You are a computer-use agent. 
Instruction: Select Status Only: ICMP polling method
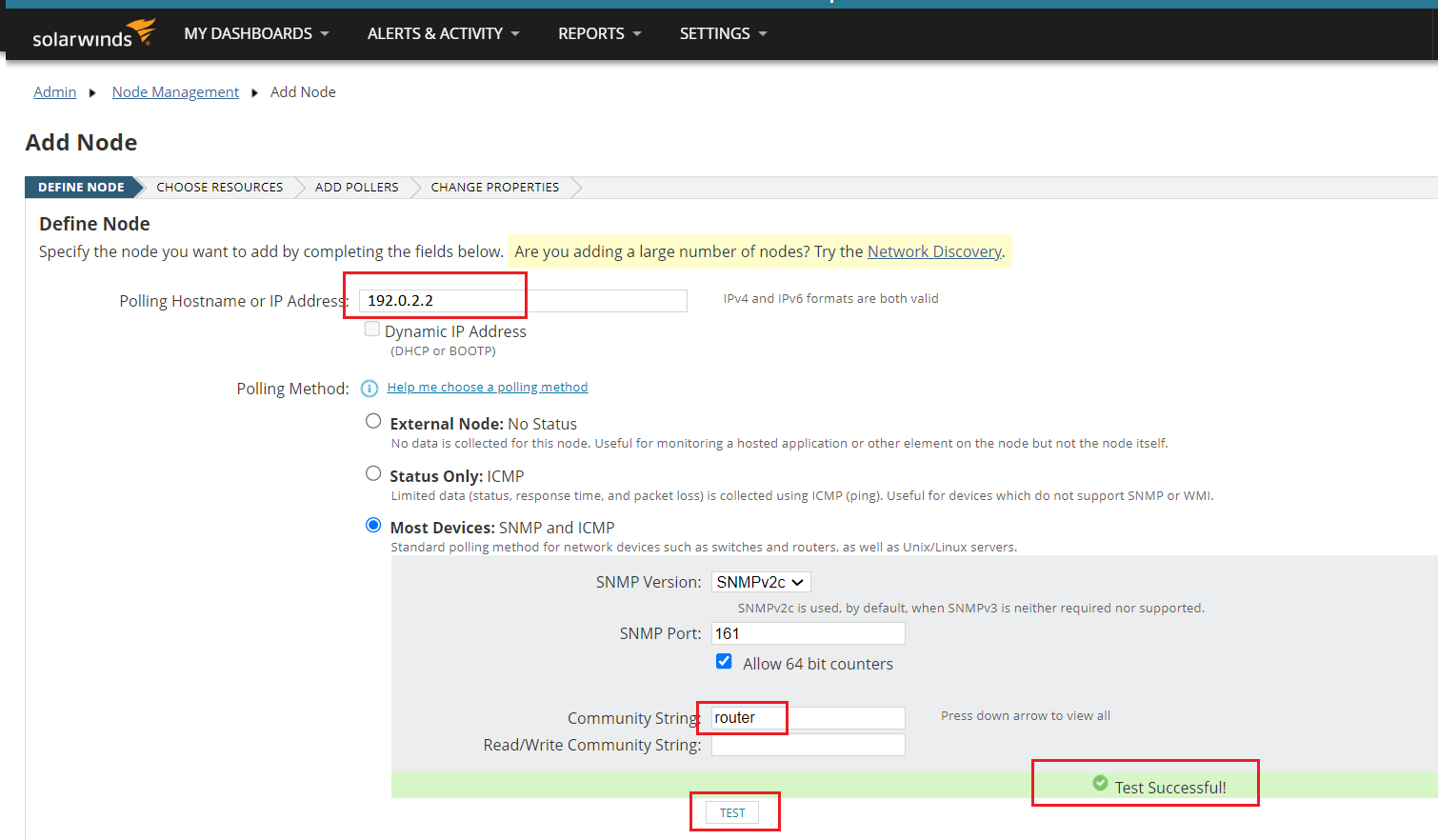tap(373, 474)
